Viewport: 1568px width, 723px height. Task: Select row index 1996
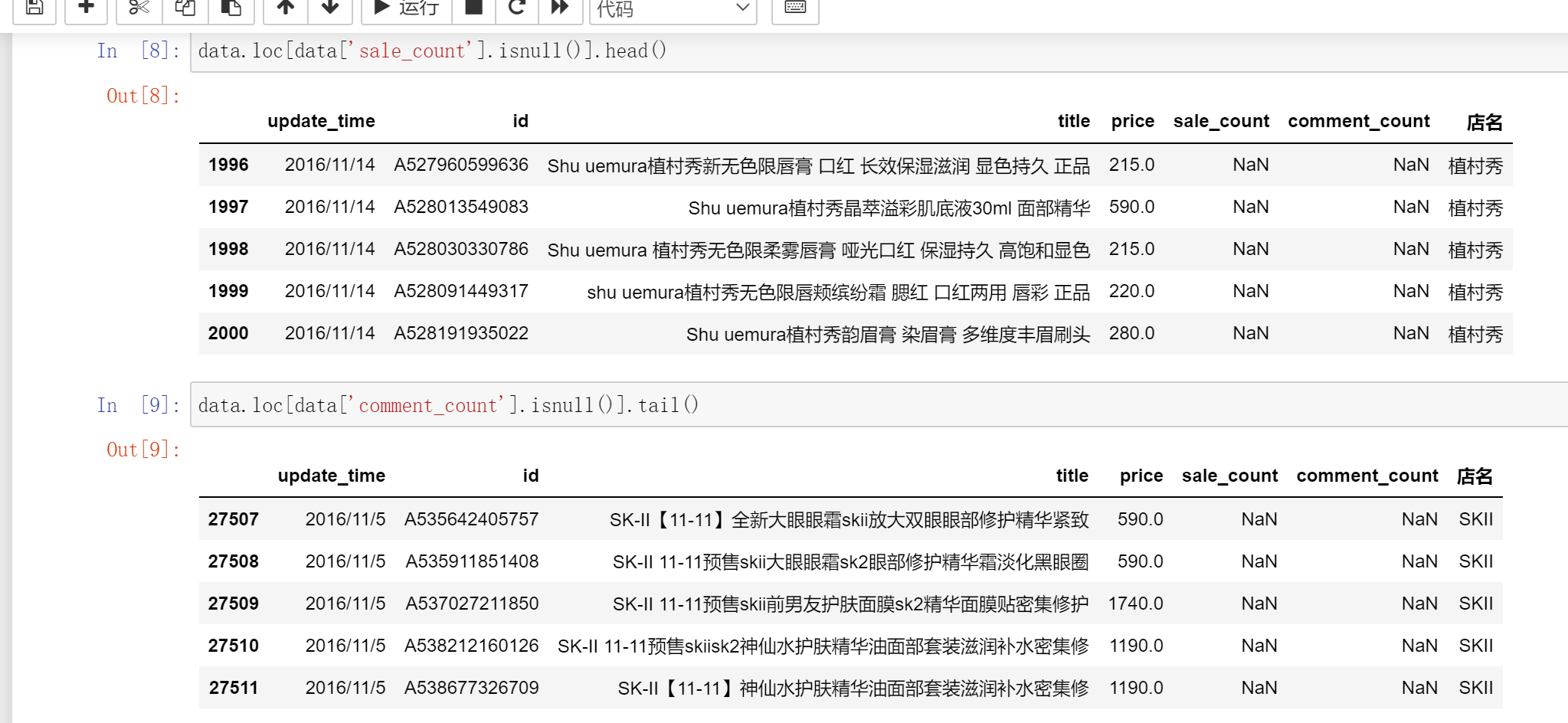pos(228,165)
